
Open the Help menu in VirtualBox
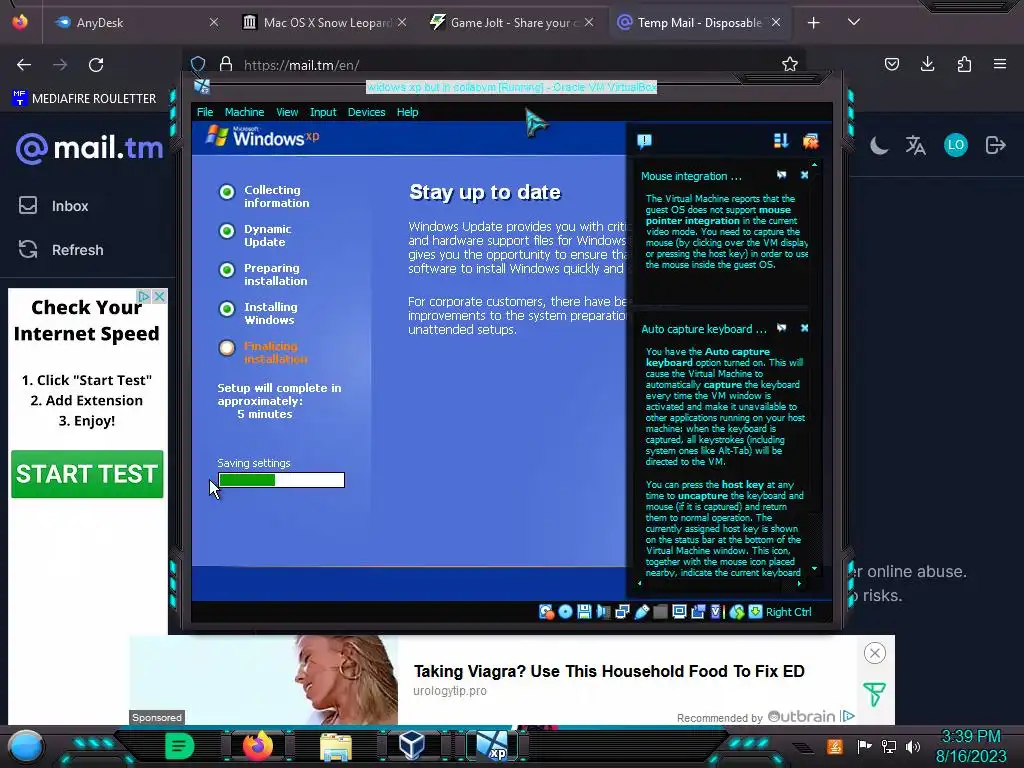(408, 112)
